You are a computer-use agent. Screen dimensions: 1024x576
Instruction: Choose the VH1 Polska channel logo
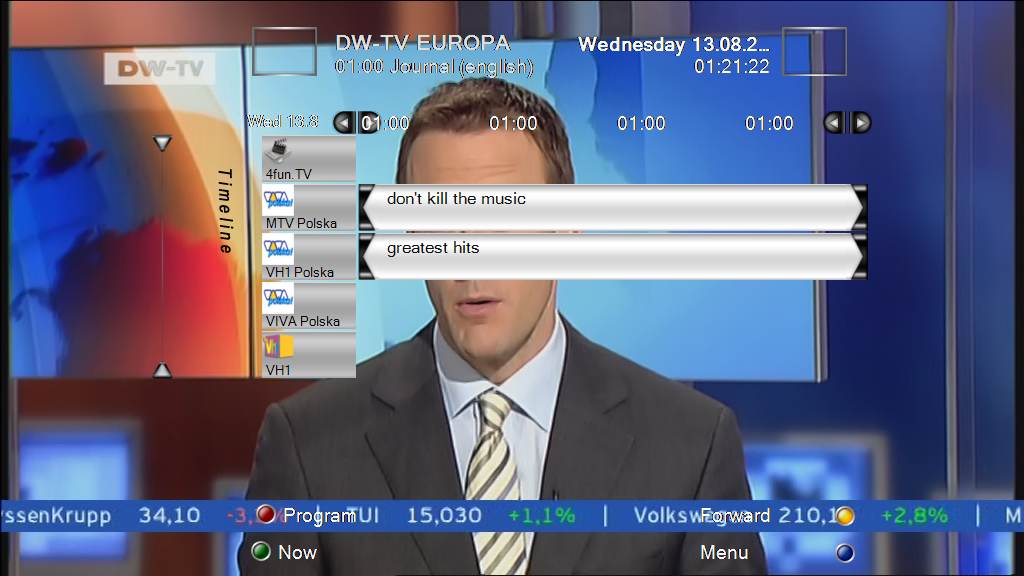278,249
